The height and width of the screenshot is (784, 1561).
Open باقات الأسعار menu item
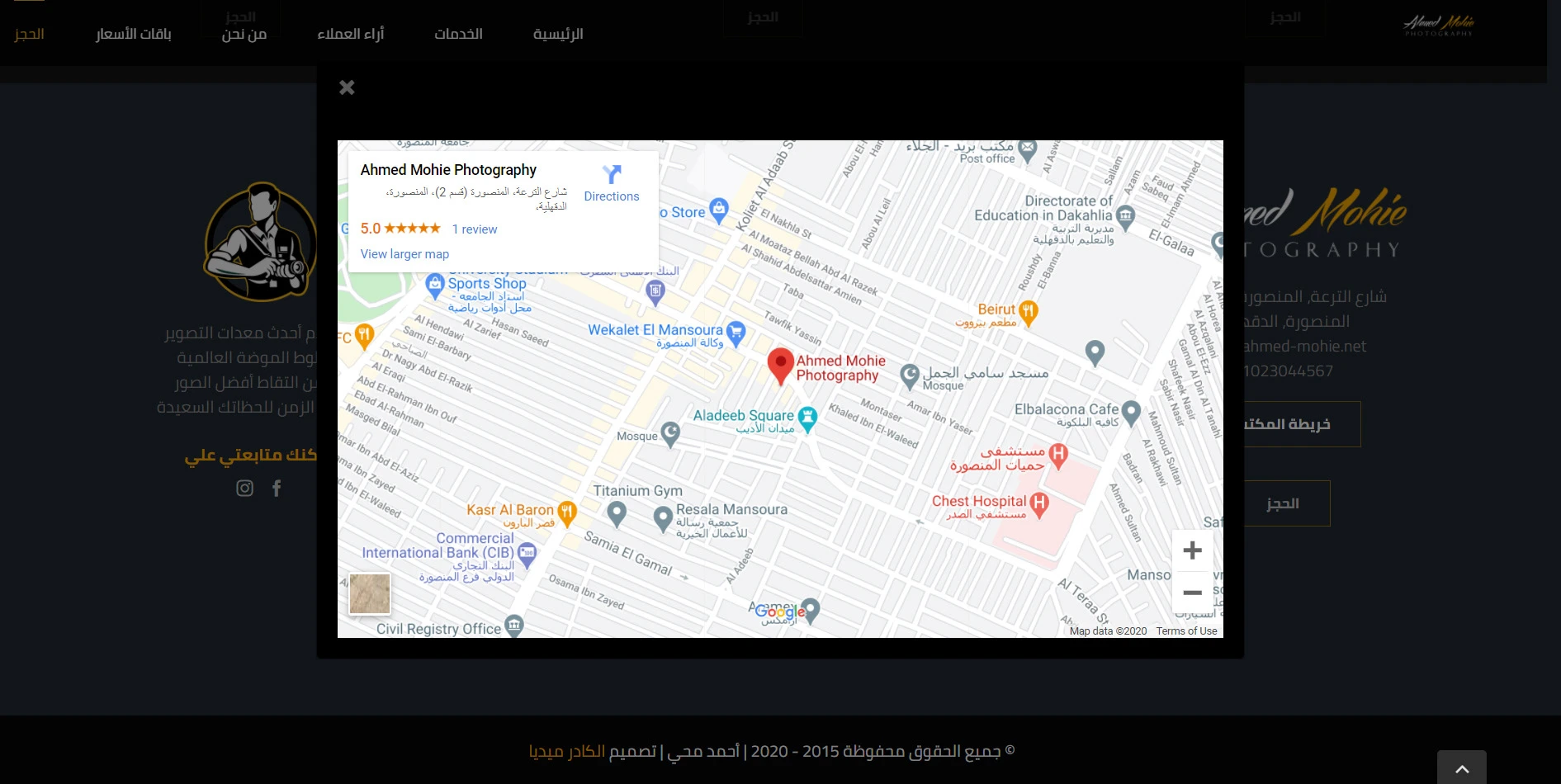(x=134, y=34)
